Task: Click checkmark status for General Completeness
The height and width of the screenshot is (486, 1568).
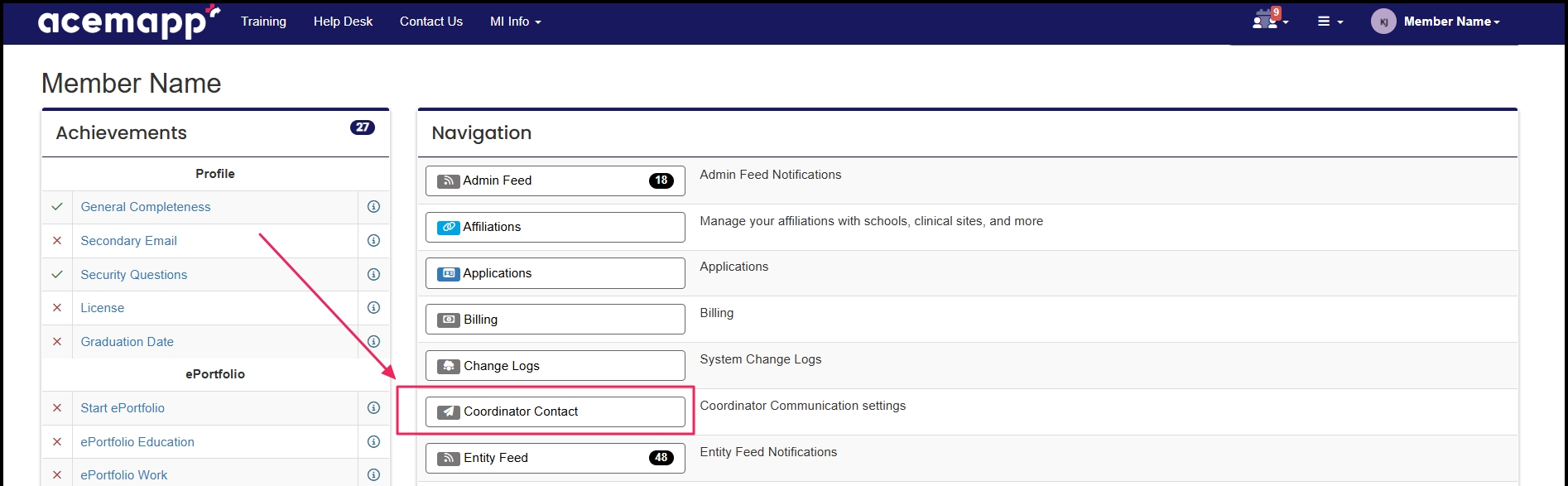Action: (x=57, y=207)
